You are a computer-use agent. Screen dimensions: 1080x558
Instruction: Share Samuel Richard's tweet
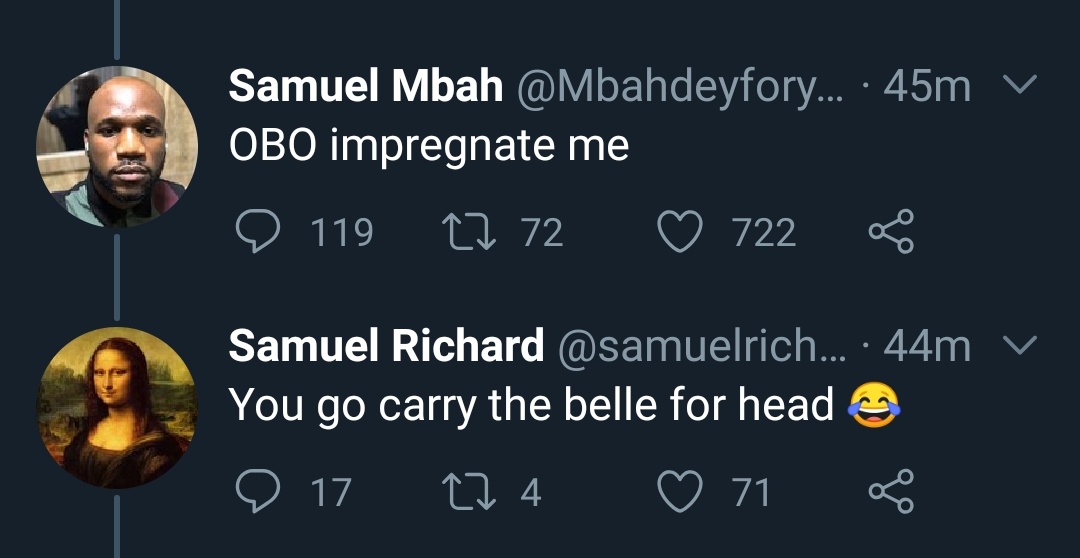[891, 492]
